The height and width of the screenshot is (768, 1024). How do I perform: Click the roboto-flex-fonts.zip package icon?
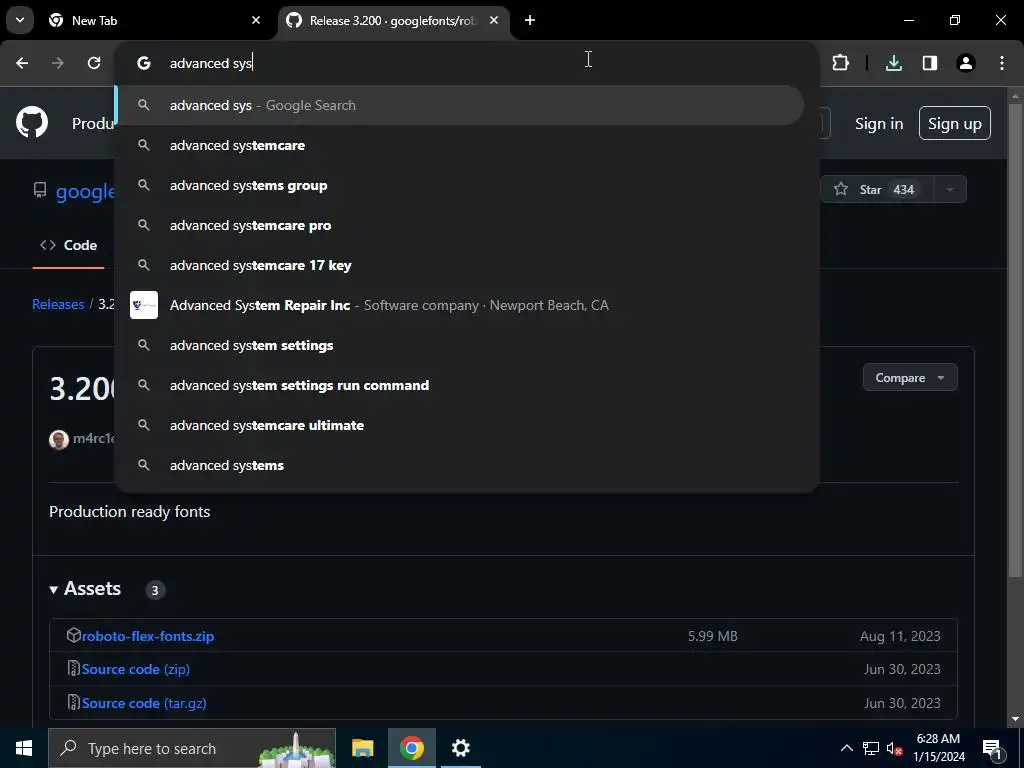pyautogui.click(x=74, y=635)
